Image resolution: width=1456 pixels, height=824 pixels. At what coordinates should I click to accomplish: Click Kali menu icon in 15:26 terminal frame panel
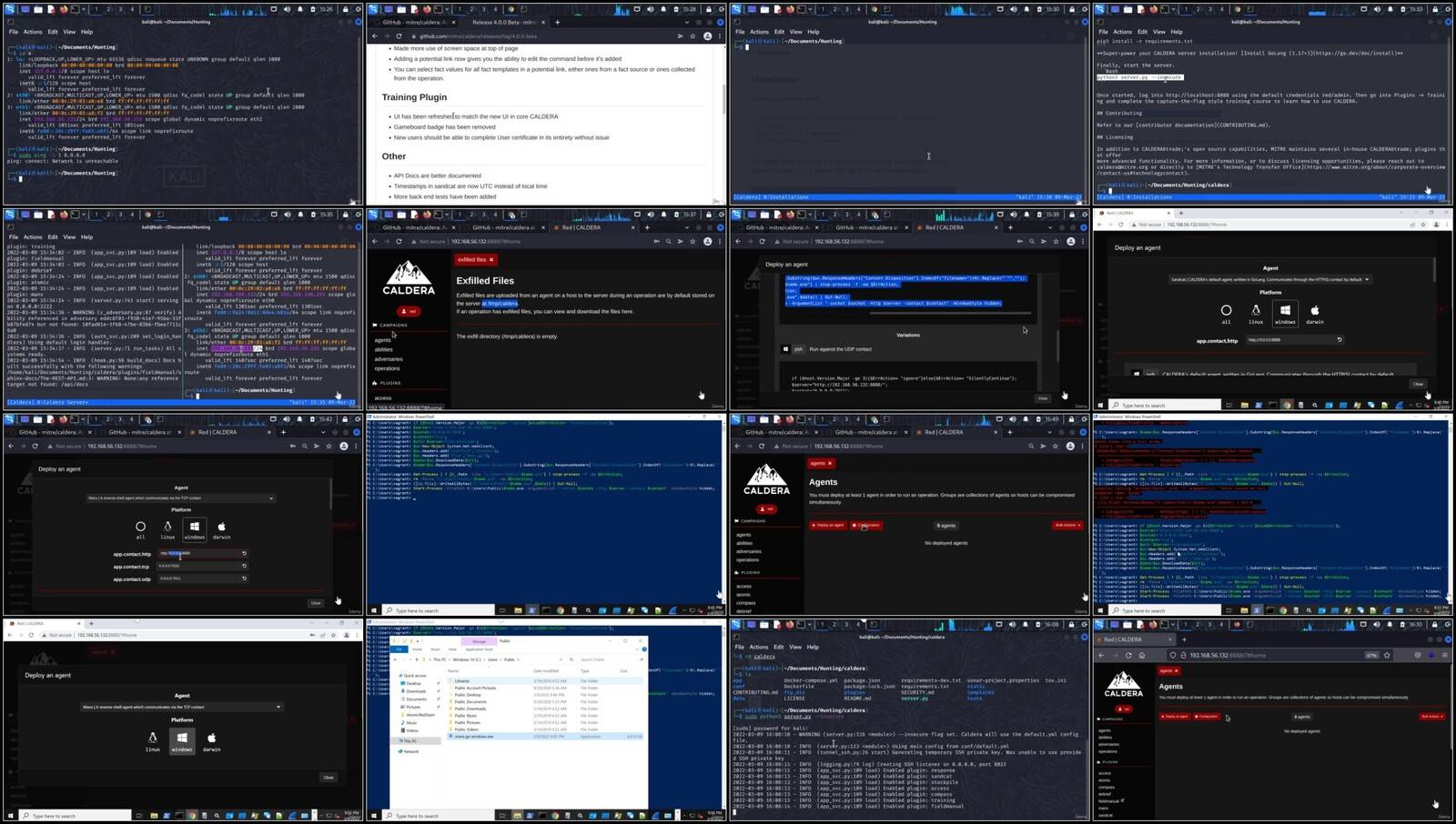pyautogui.click(x=10, y=9)
